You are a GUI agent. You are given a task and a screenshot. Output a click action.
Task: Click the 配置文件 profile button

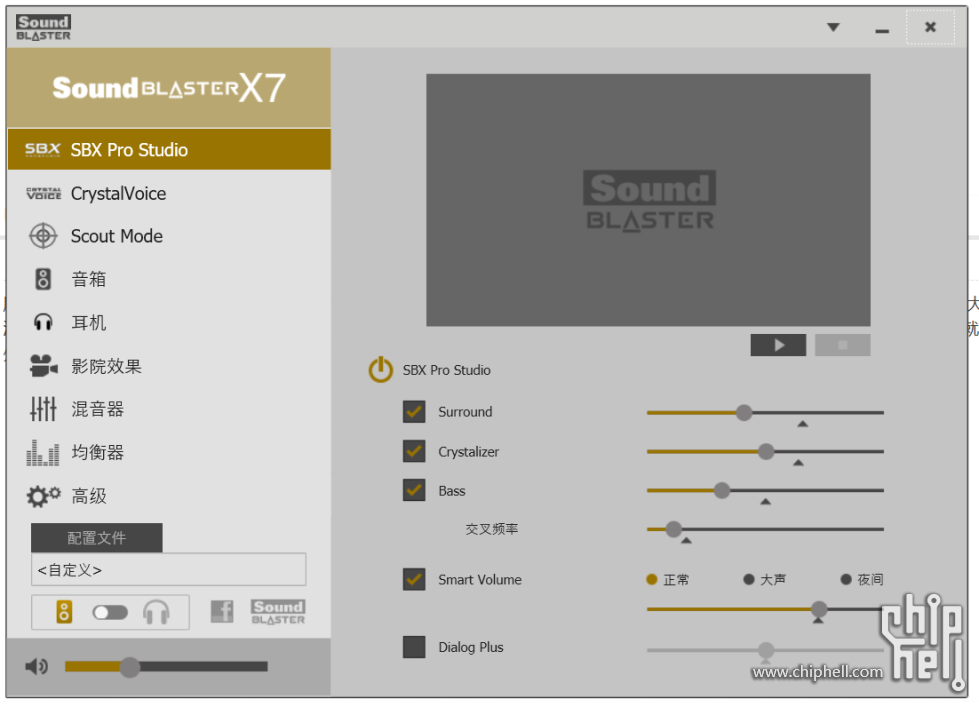tap(97, 538)
